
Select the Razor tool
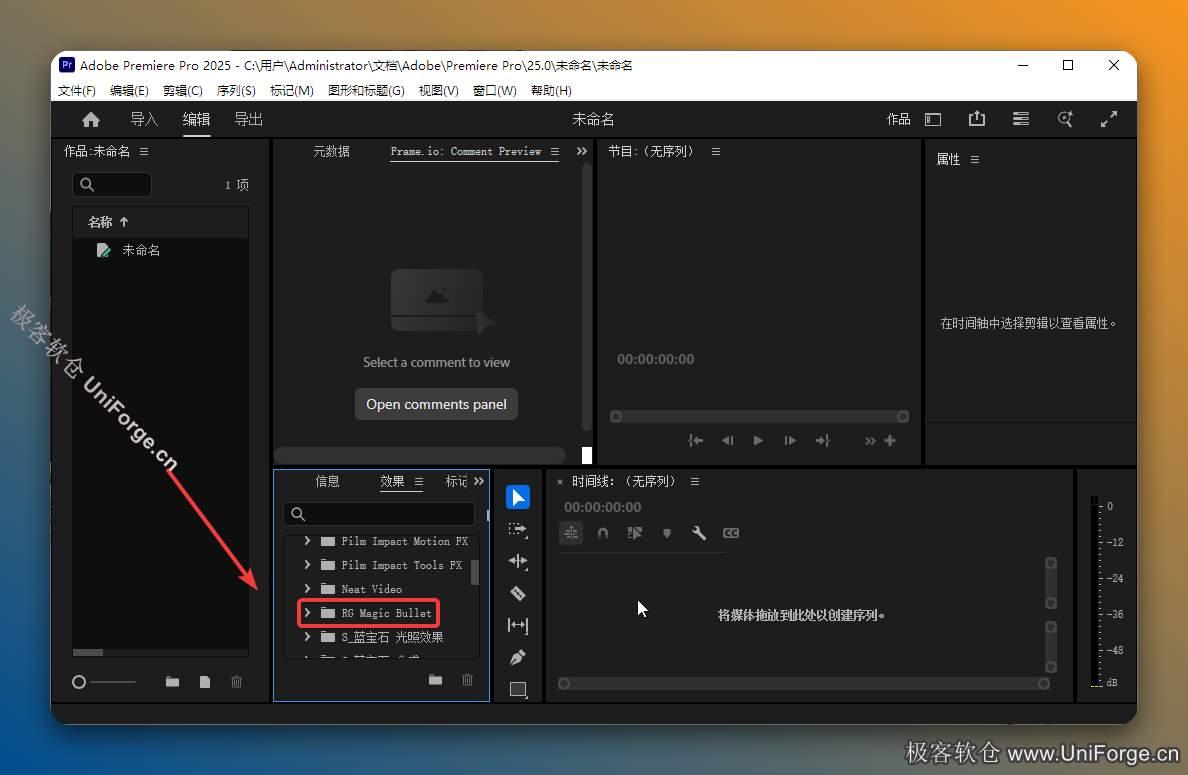517,593
